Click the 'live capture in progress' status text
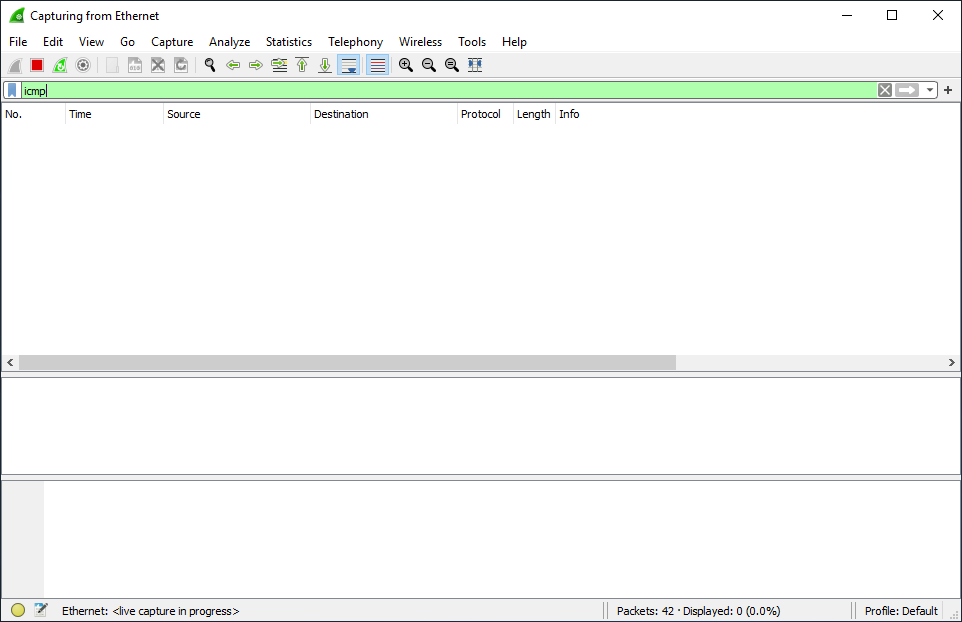The image size is (962, 622). (175, 611)
